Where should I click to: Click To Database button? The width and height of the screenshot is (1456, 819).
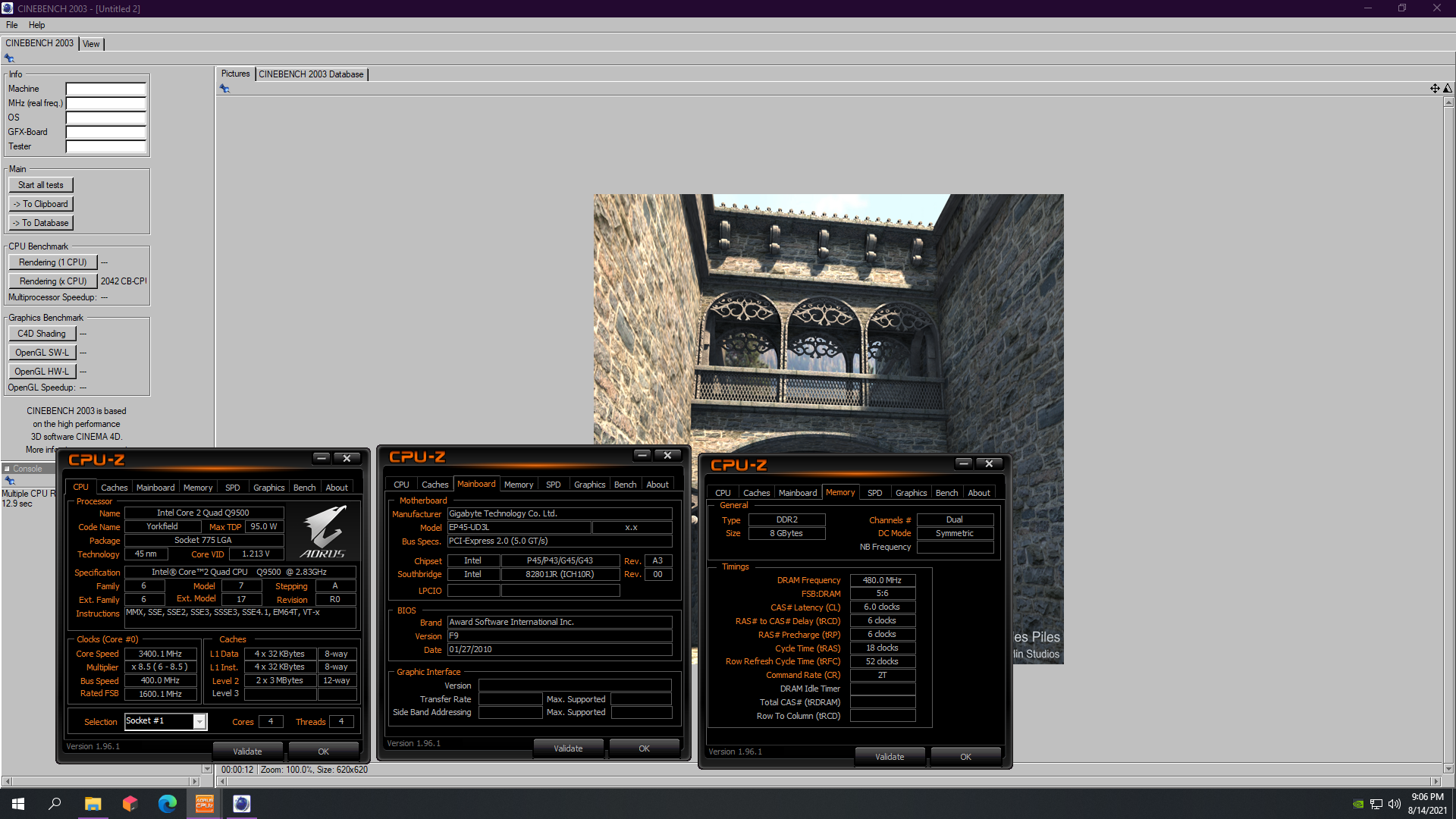(x=41, y=223)
